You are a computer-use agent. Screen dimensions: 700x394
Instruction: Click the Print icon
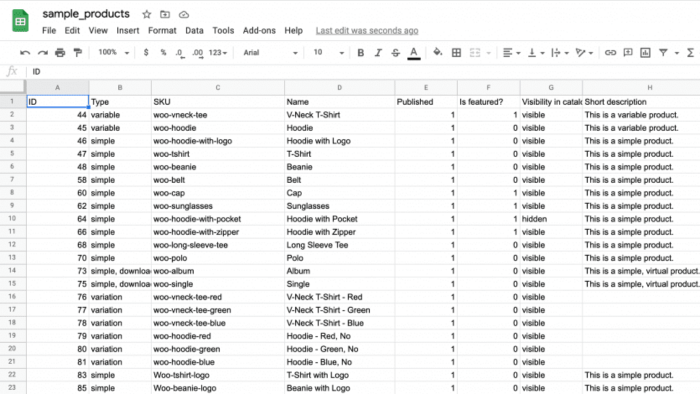(x=60, y=53)
